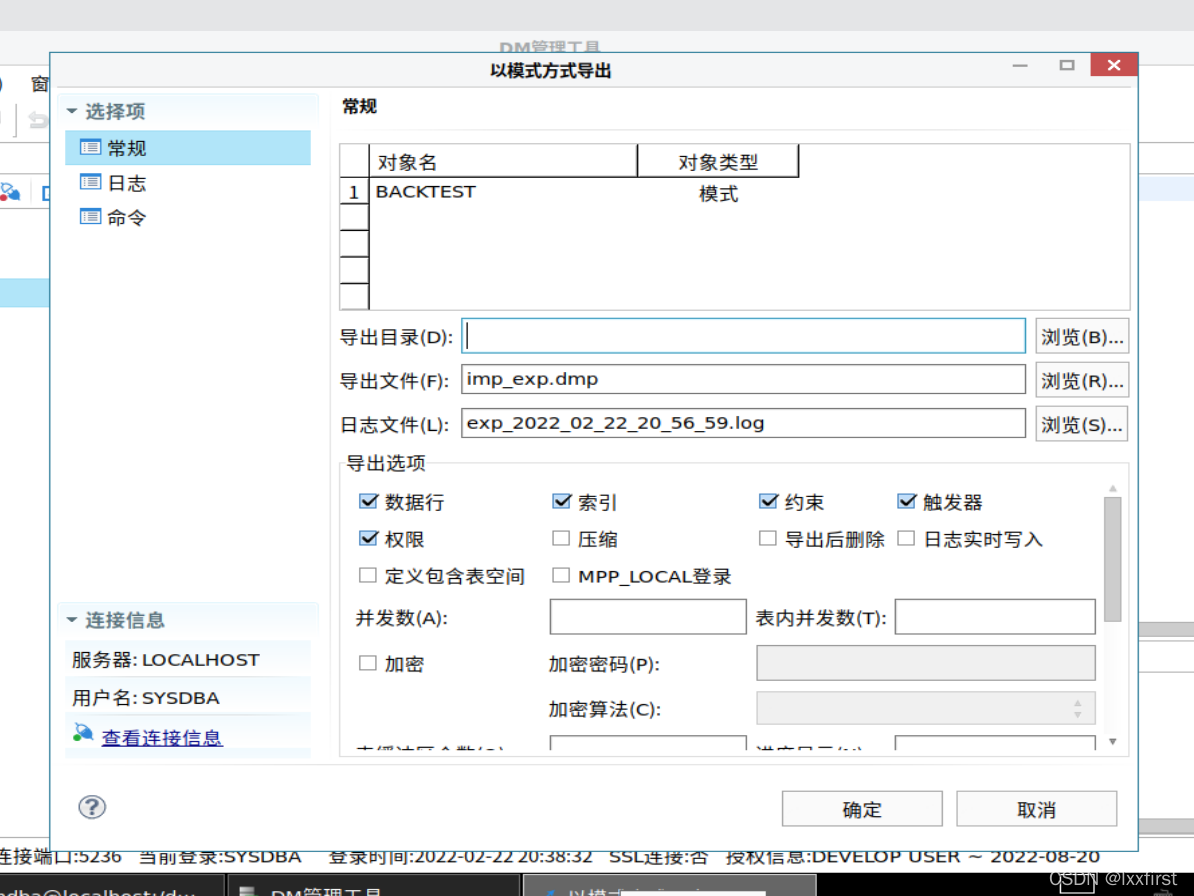Click the 并发数(A) input field
This screenshot has height=896, width=1194.
pyautogui.click(x=648, y=617)
